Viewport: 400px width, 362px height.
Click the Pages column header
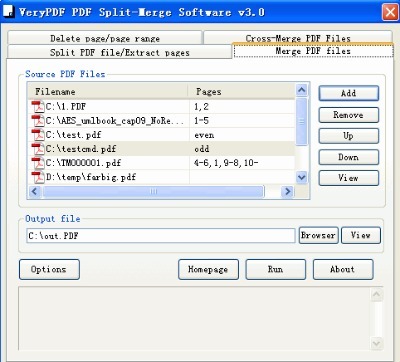tap(242, 92)
